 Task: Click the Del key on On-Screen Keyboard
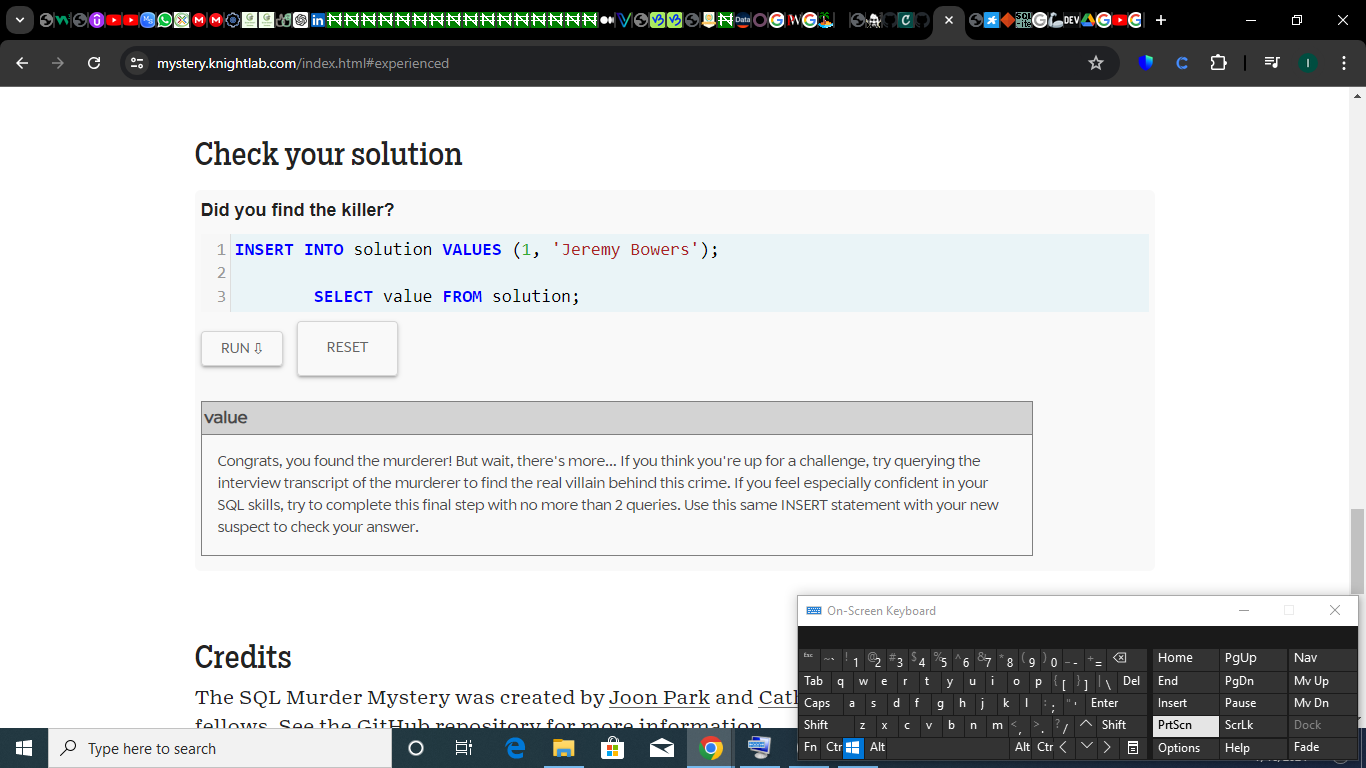[x=1131, y=681]
